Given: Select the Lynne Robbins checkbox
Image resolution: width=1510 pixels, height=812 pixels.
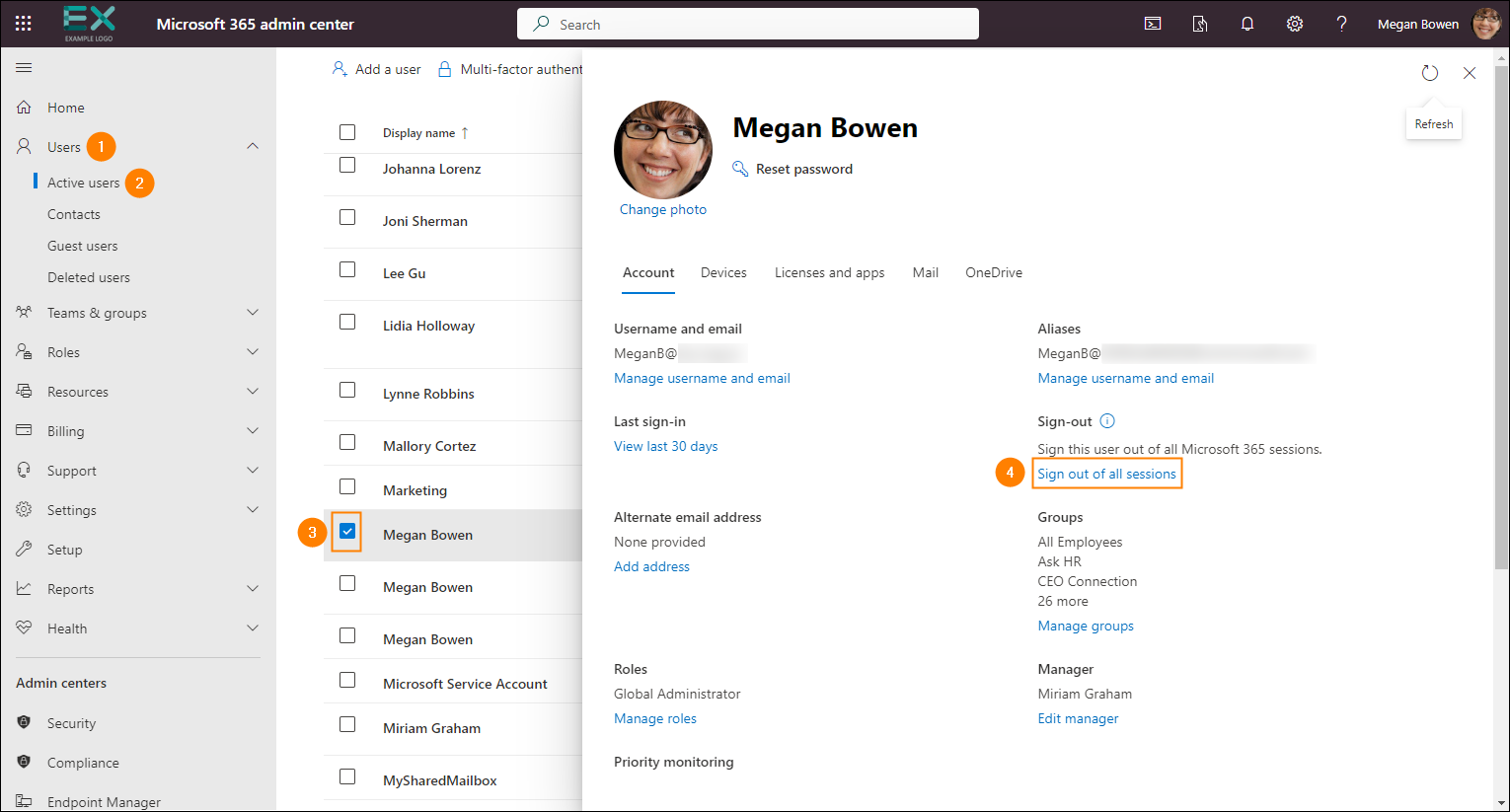Looking at the screenshot, I should pyautogui.click(x=347, y=390).
